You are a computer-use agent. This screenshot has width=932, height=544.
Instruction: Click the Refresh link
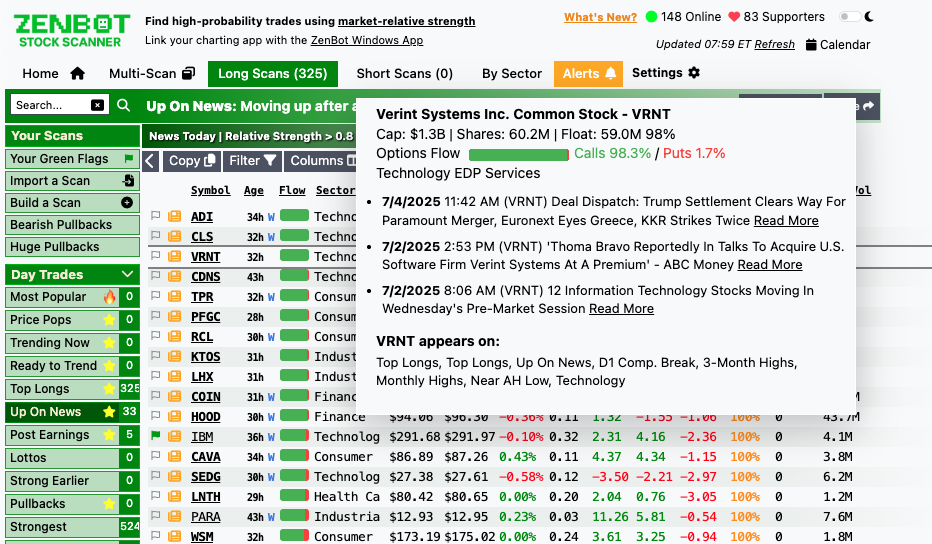click(774, 45)
